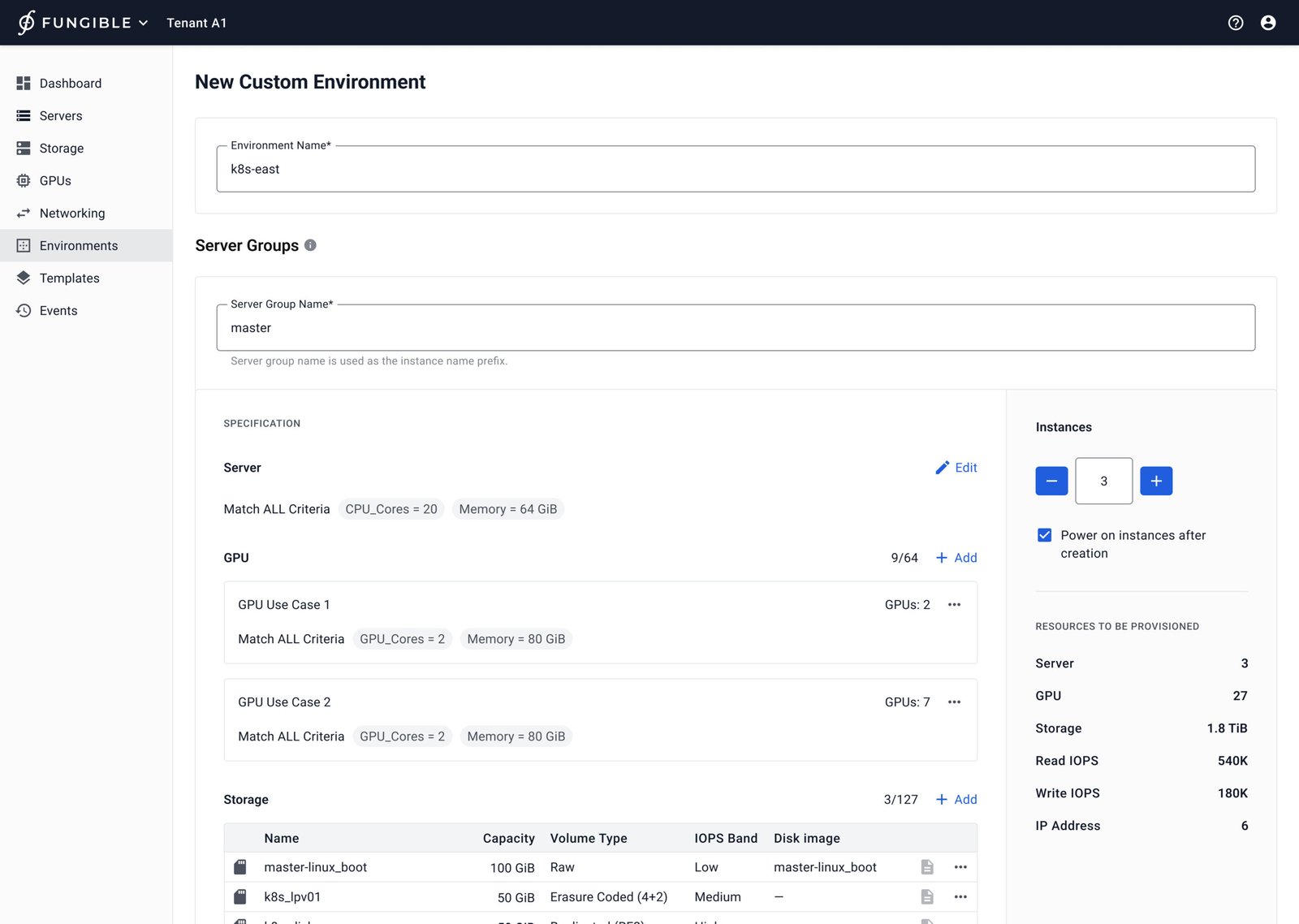Open GPU Use Case 1 more options menu
This screenshot has width=1299, height=924.
point(954,605)
